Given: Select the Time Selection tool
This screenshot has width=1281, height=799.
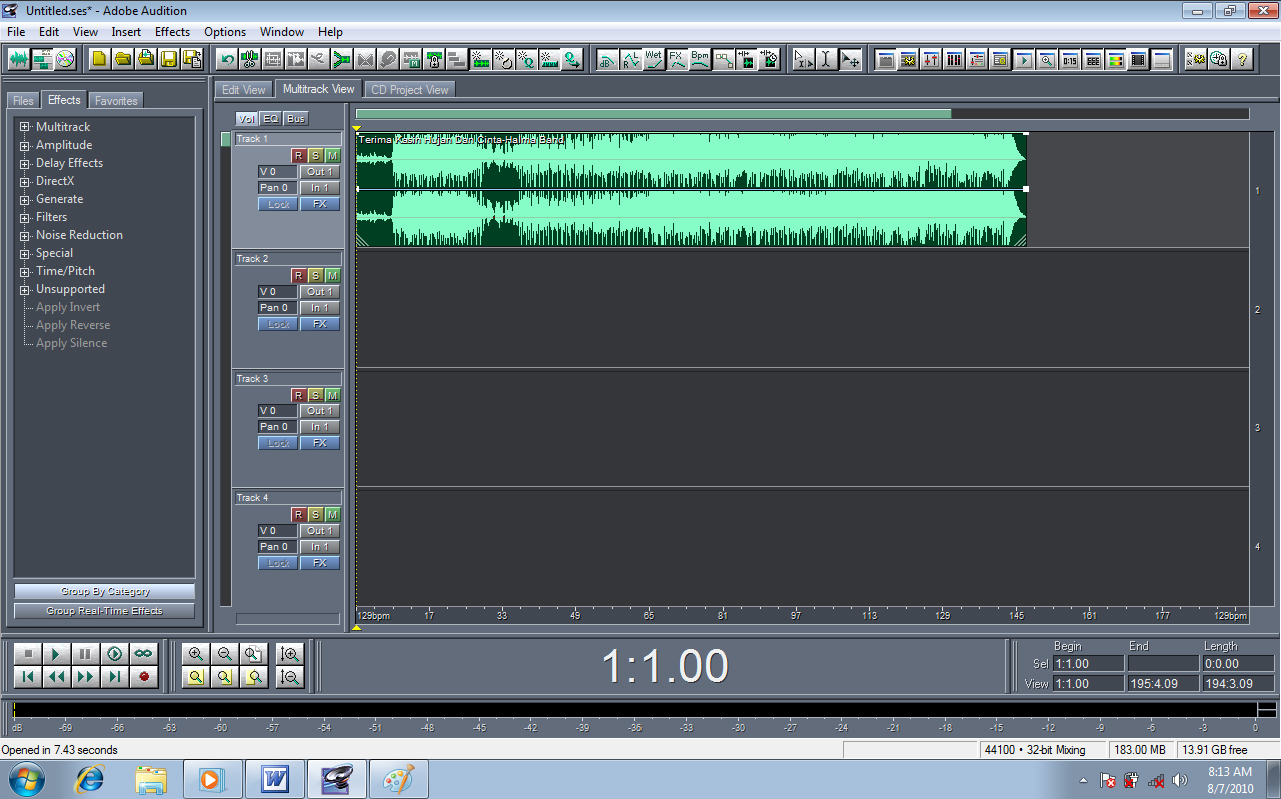Looking at the screenshot, I should click(x=827, y=59).
